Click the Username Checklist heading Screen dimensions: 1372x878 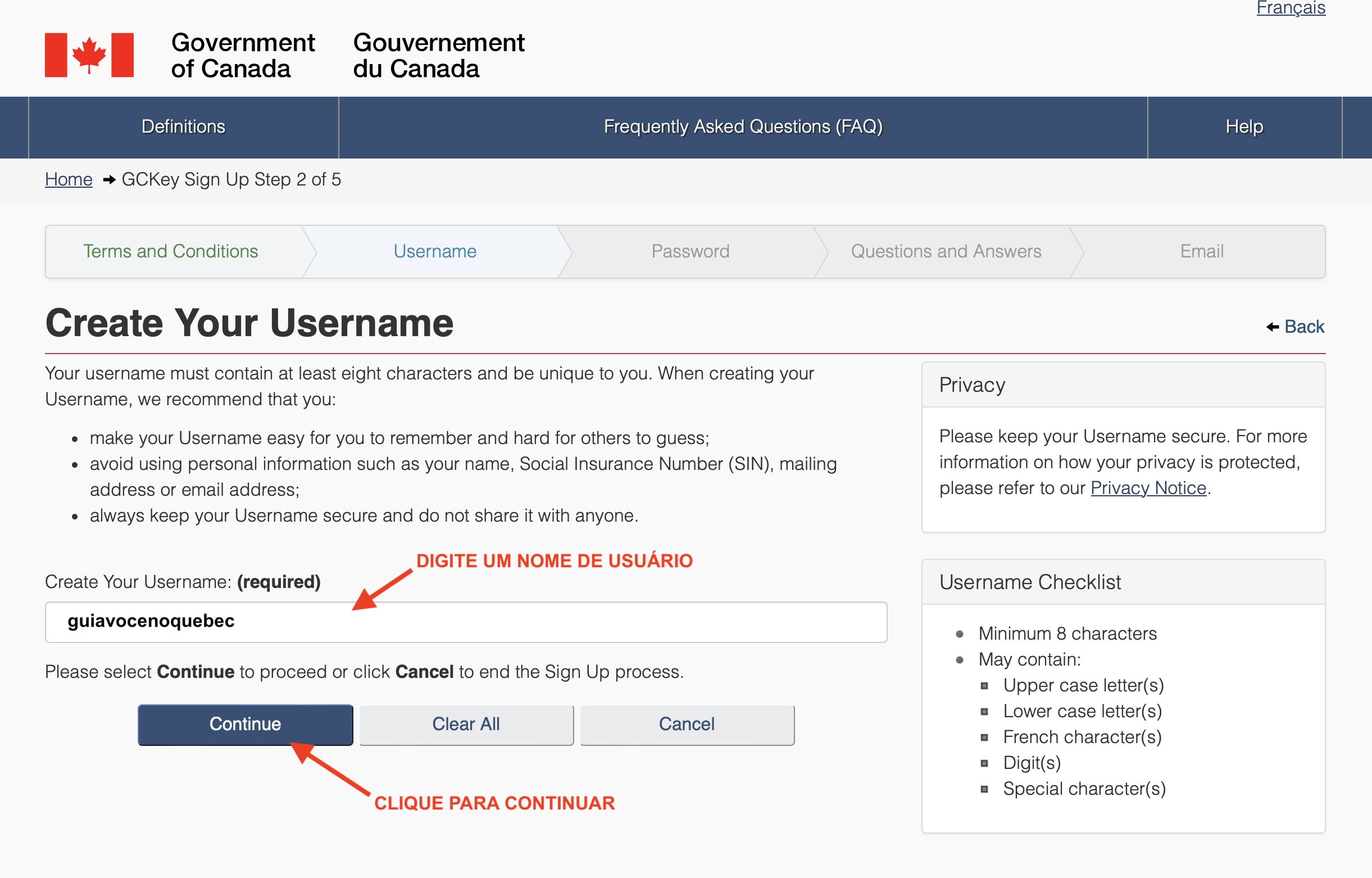1030,582
